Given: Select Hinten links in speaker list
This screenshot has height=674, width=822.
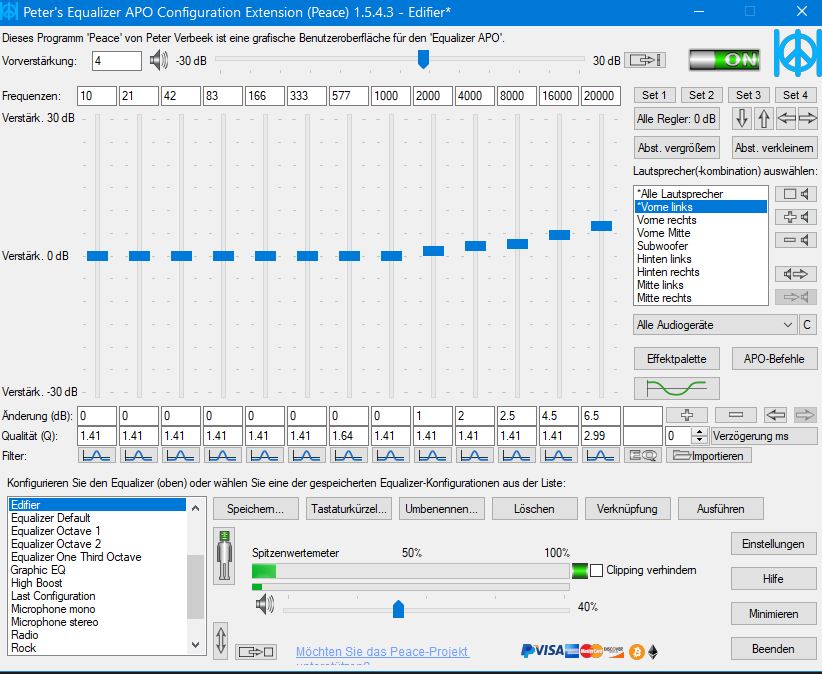Looking at the screenshot, I should 701,259.
